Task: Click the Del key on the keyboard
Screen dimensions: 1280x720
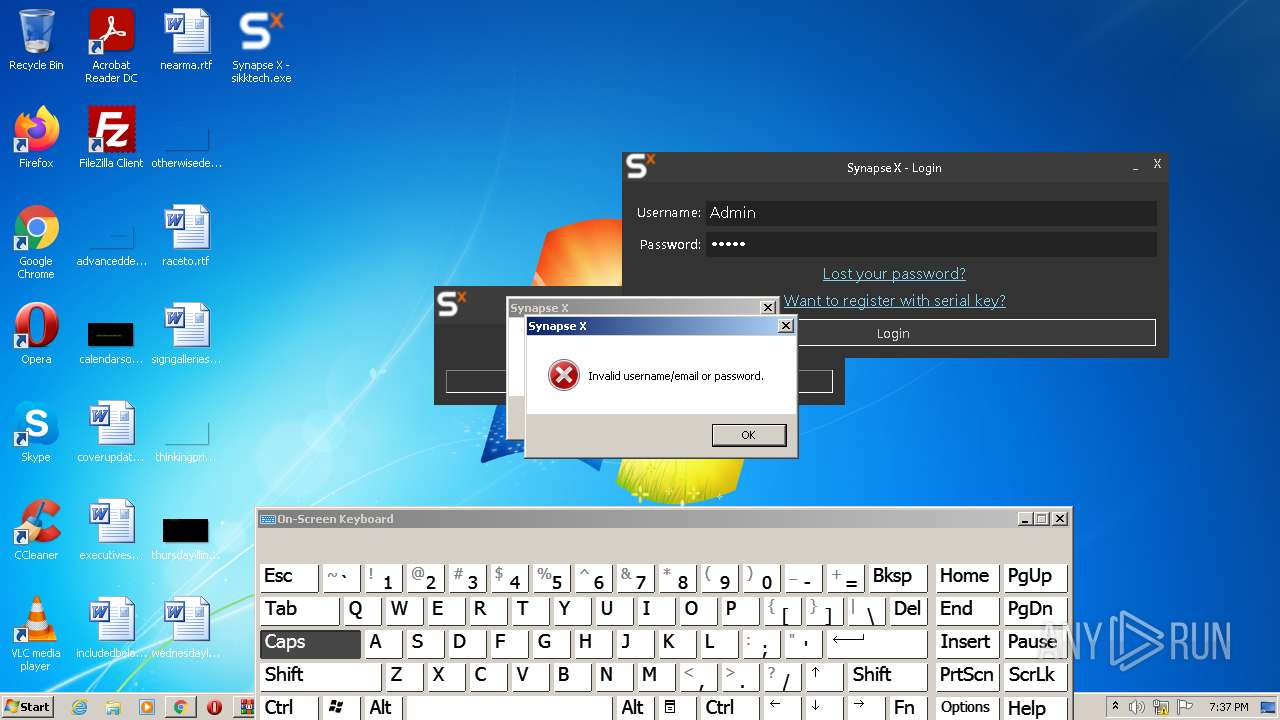Action: tap(908, 610)
